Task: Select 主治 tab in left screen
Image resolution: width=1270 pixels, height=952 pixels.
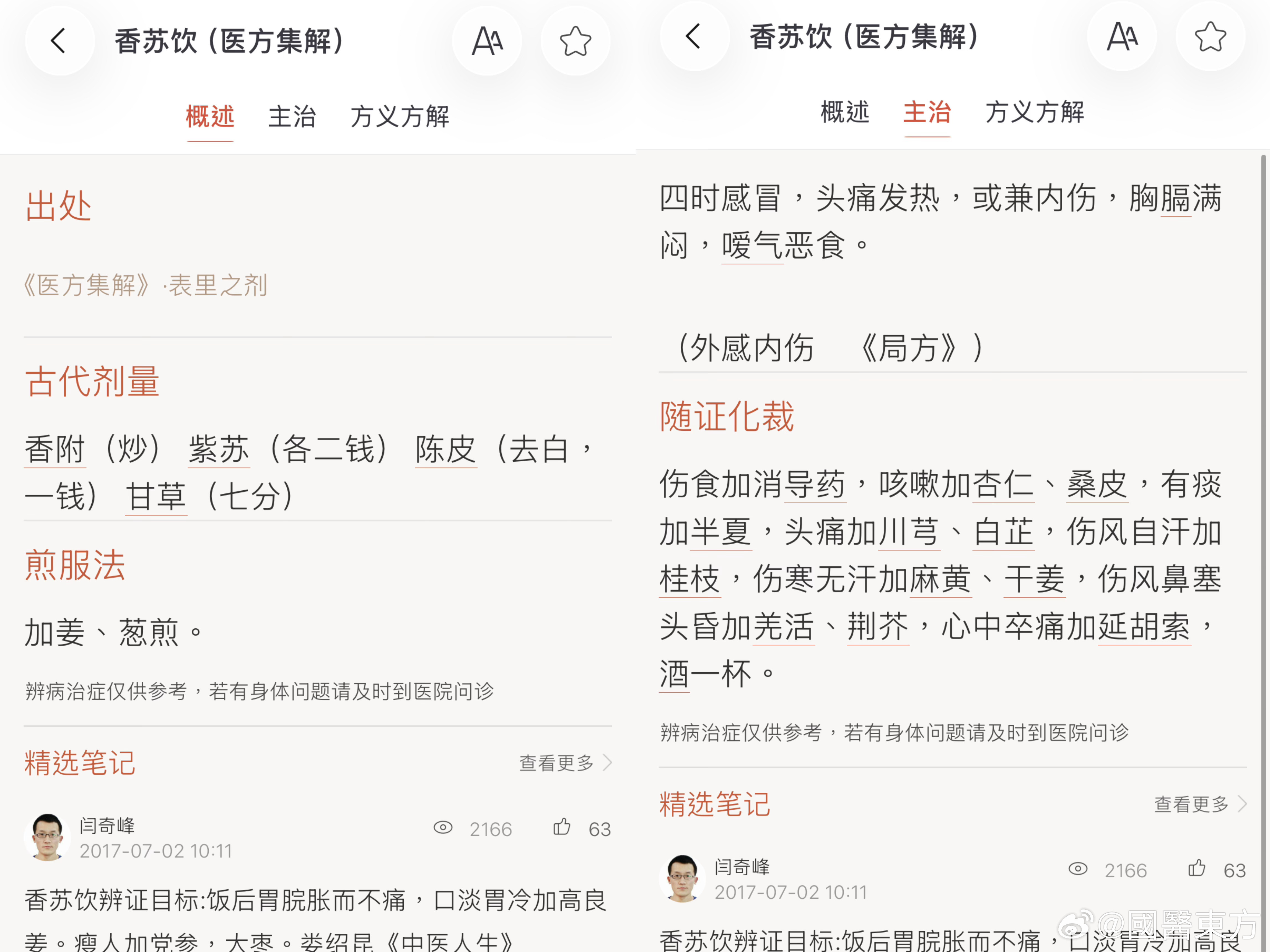Action: tap(292, 116)
